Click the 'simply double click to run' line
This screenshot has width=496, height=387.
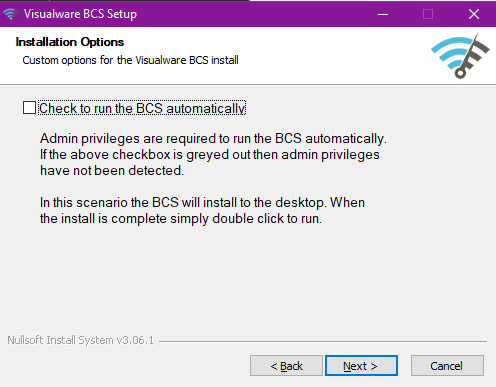tap(181, 219)
